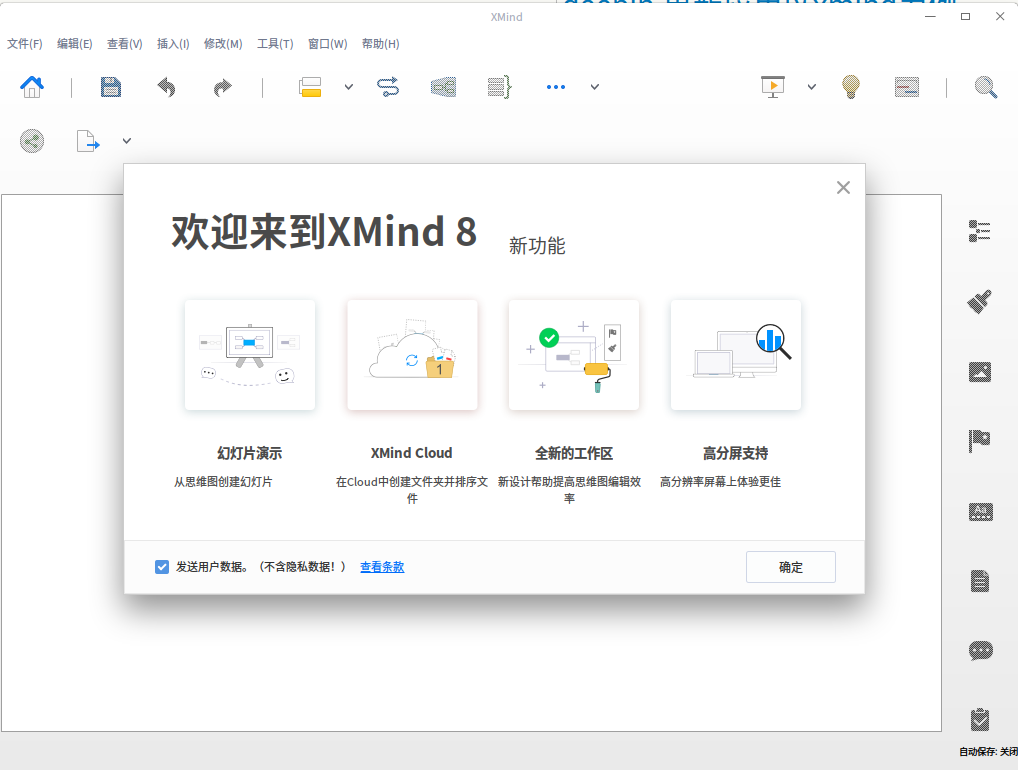Click the 自动保存 status bar text
The height and width of the screenshot is (770, 1018).
tap(988, 752)
